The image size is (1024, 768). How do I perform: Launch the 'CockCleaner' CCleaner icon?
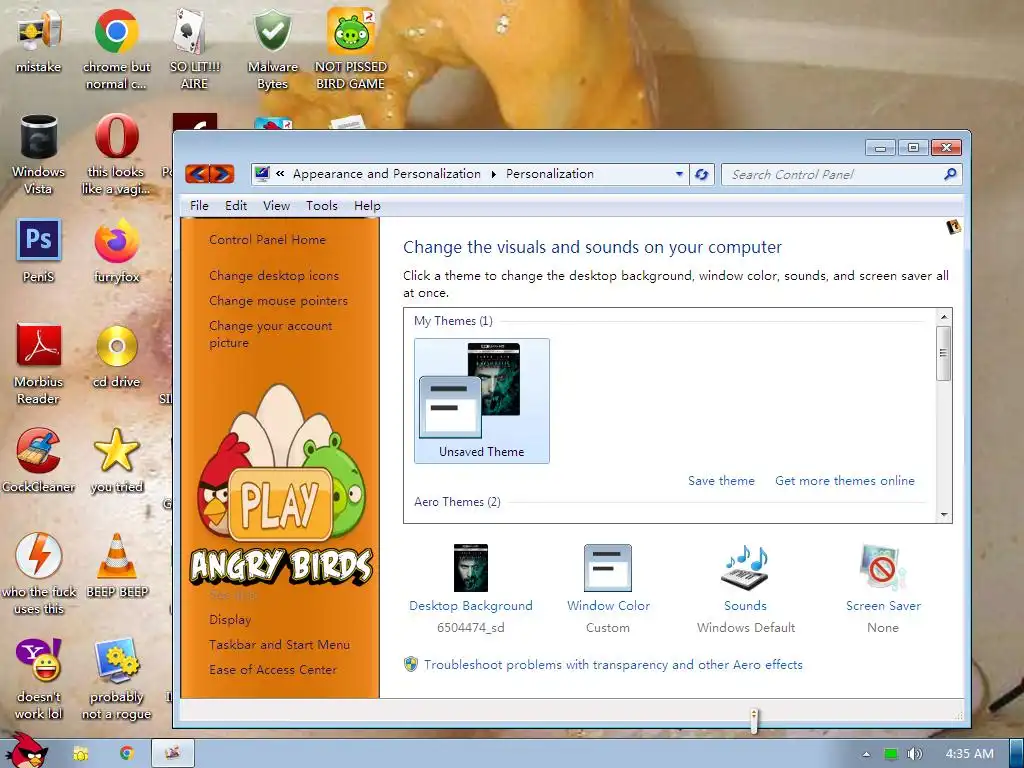click(x=39, y=461)
